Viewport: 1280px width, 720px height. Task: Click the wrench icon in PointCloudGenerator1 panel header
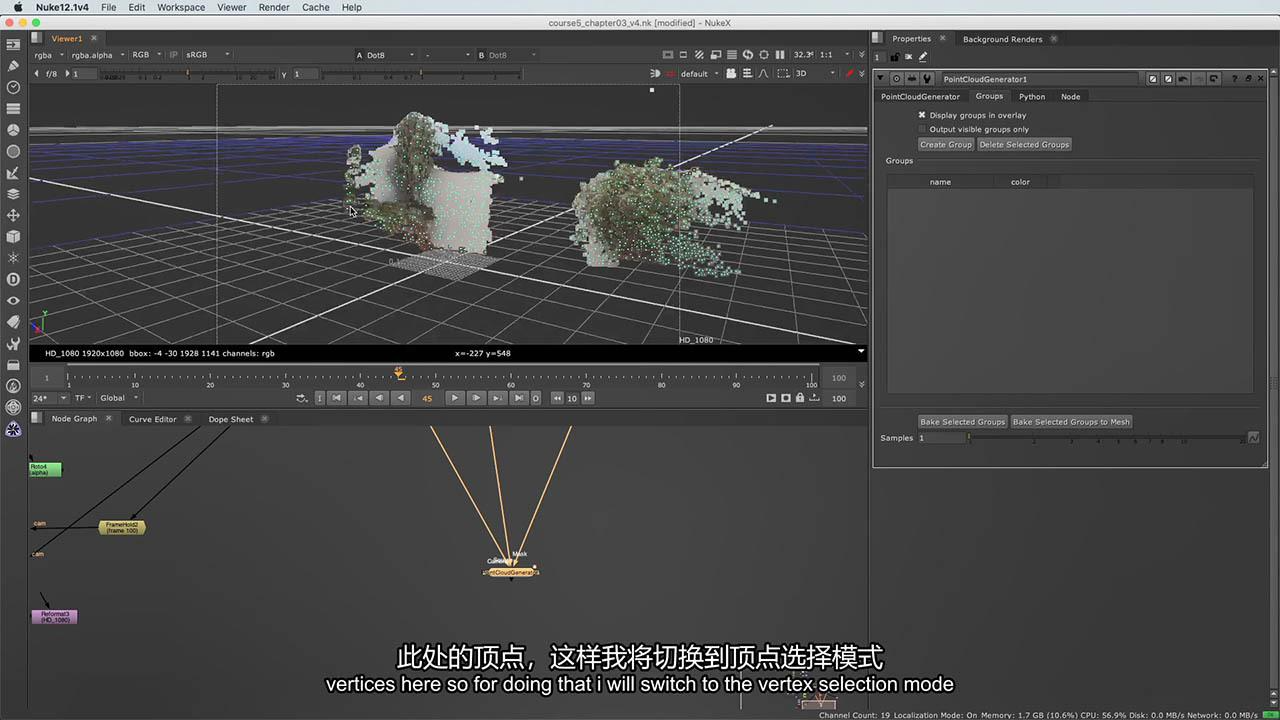click(927, 79)
